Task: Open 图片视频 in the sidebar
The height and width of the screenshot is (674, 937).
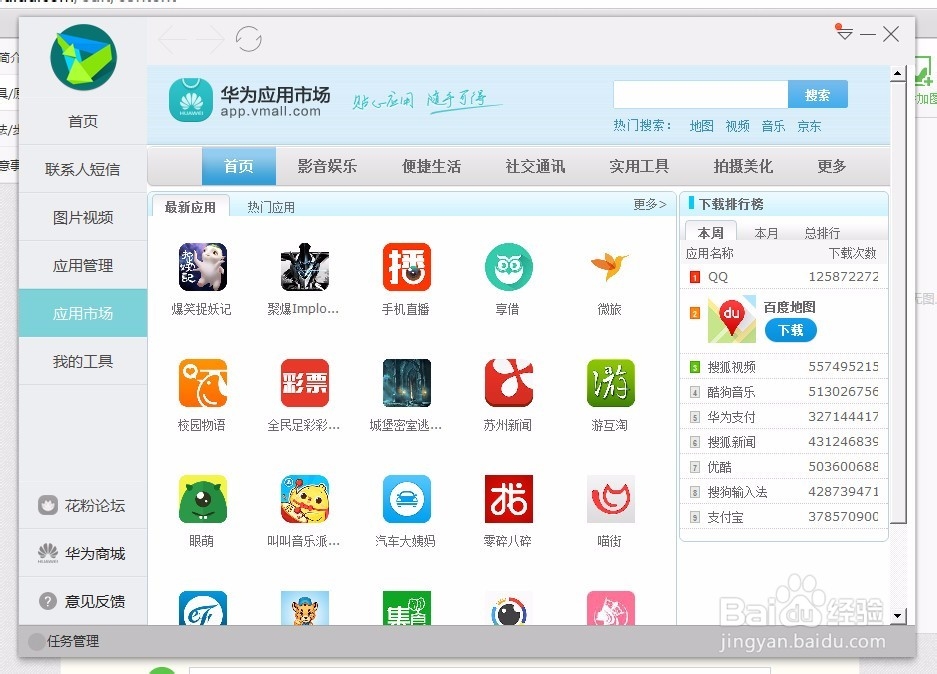Action: (x=83, y=217)
